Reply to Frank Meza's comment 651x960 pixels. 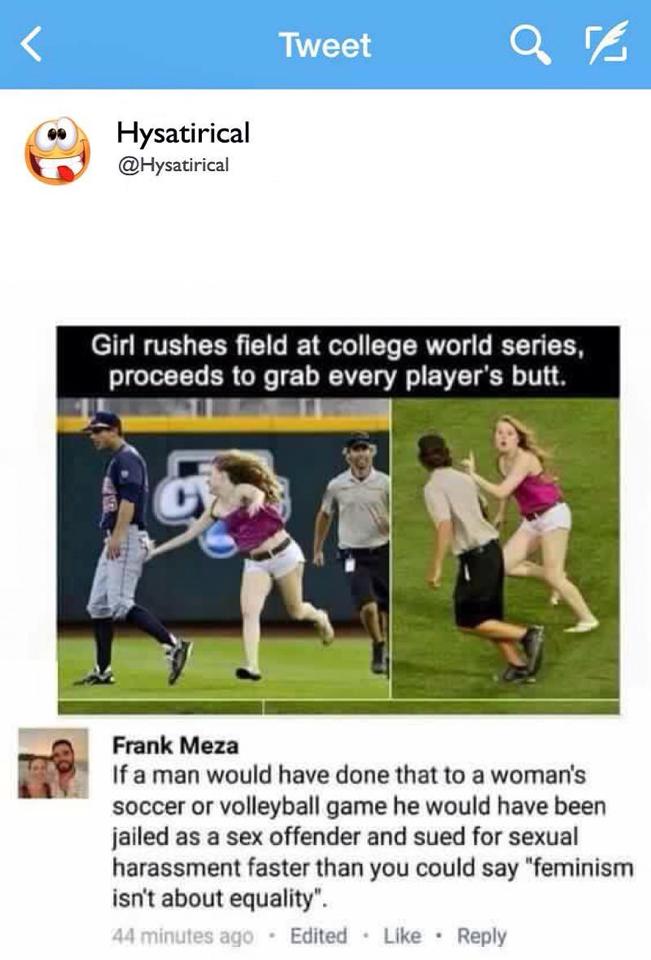point(482,936)
